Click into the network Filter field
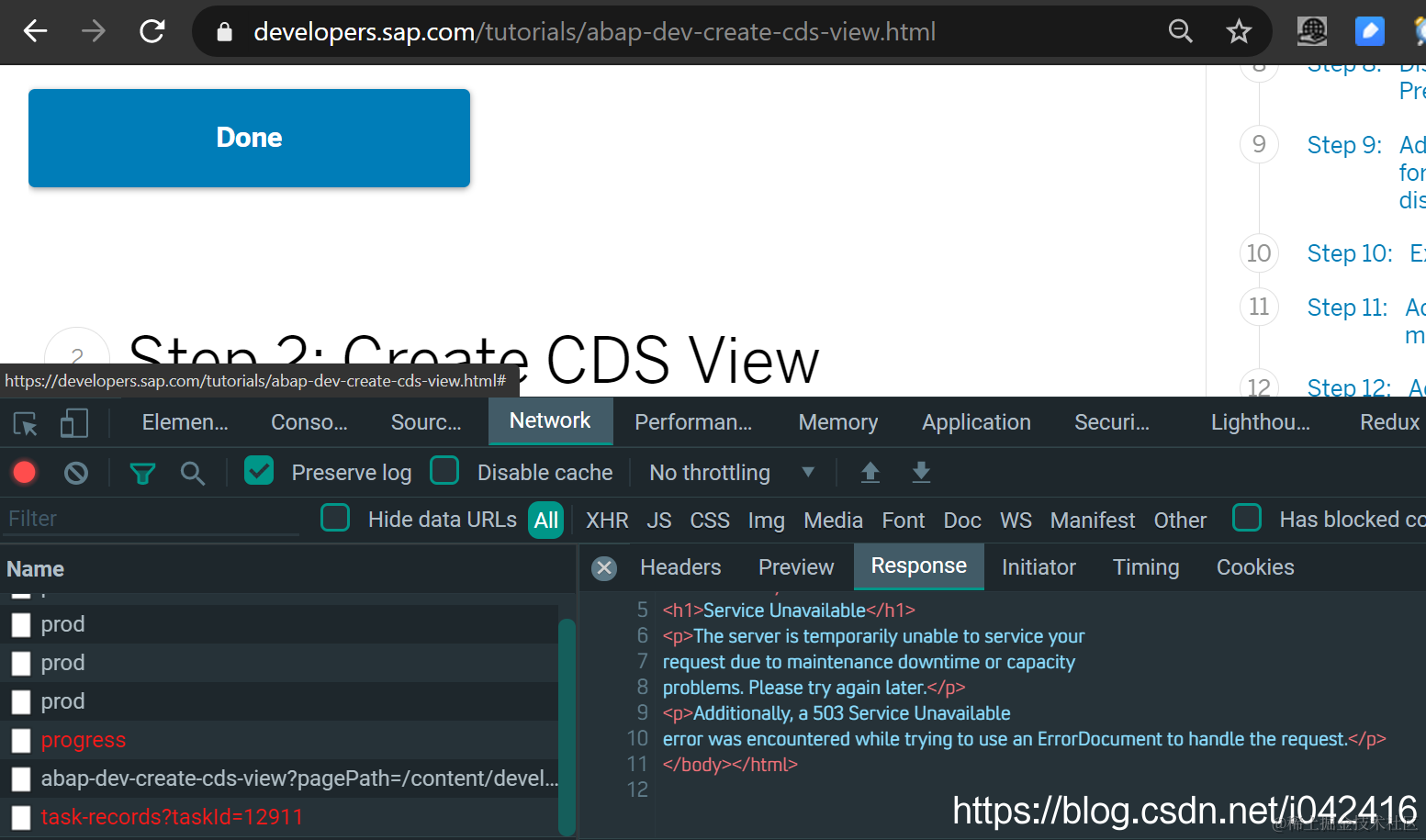 coord(152,519)
